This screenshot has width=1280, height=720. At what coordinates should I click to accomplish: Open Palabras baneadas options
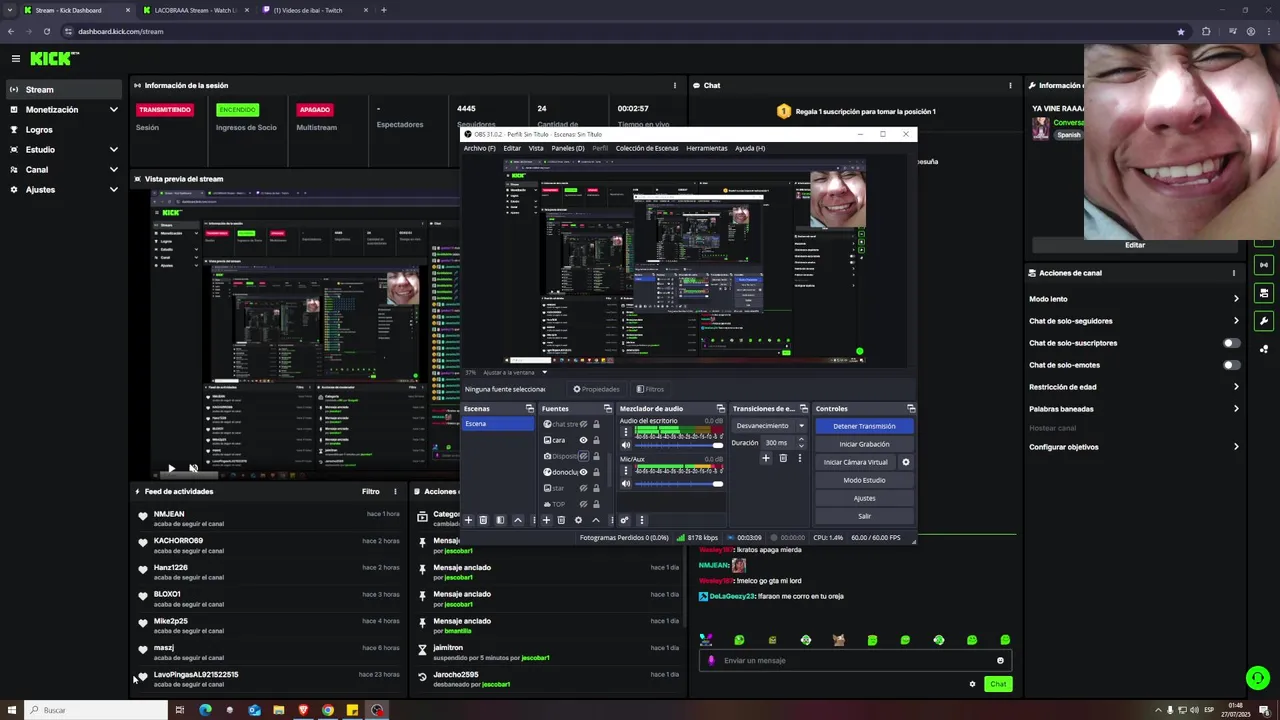[1134, 409]
